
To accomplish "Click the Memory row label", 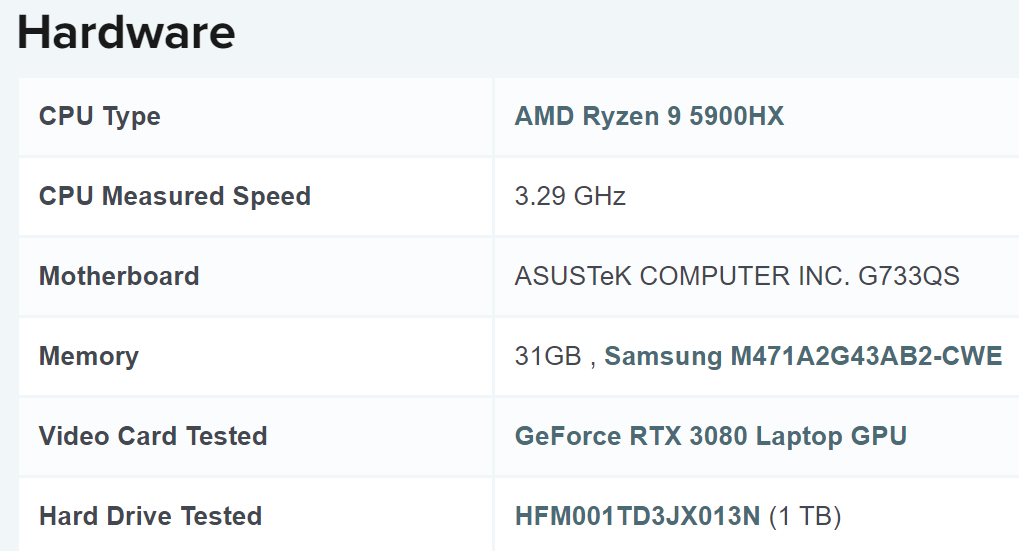I will pos(88,357).
